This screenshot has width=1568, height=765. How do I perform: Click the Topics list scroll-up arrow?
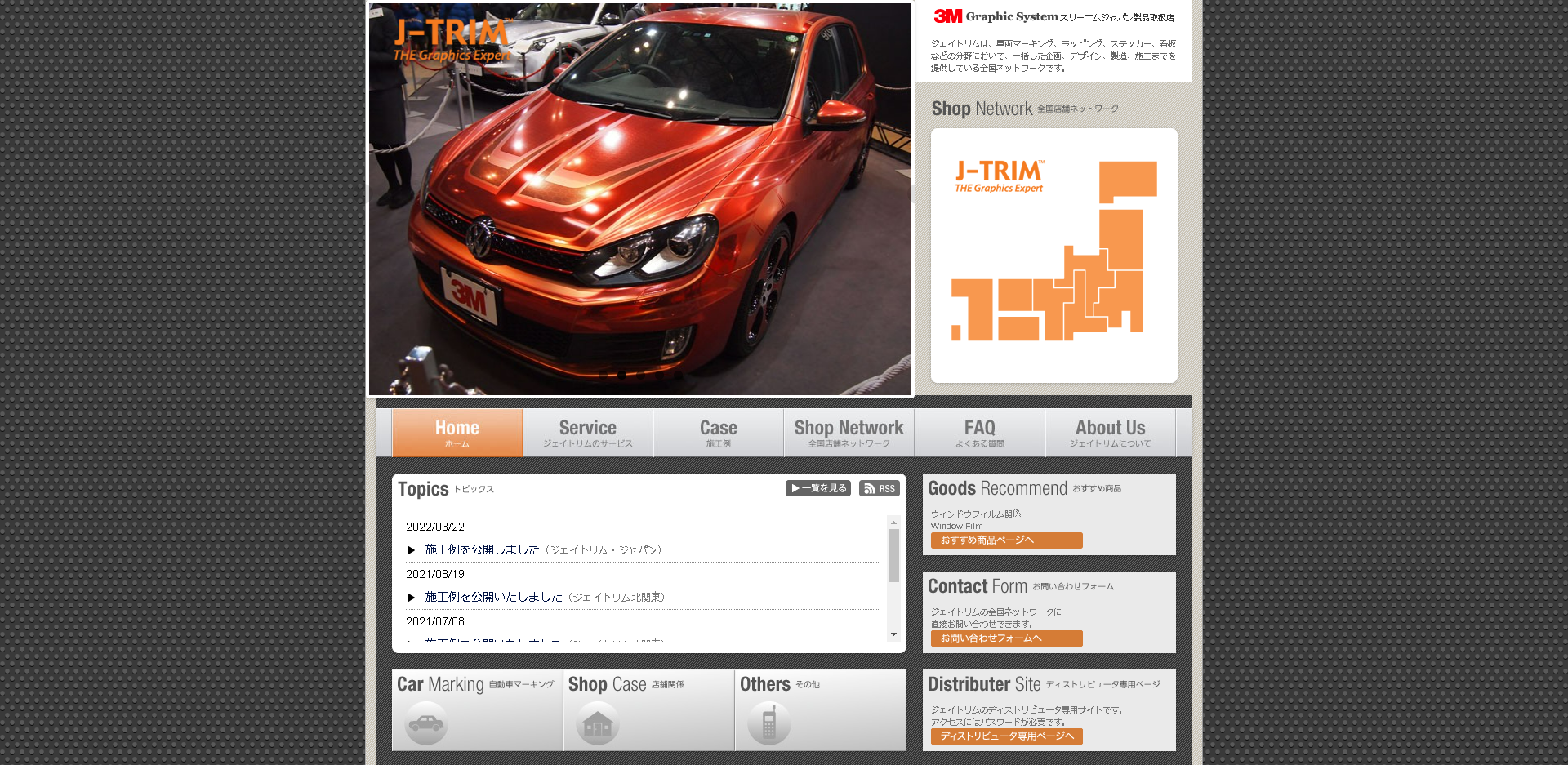[x=893, y=523]
